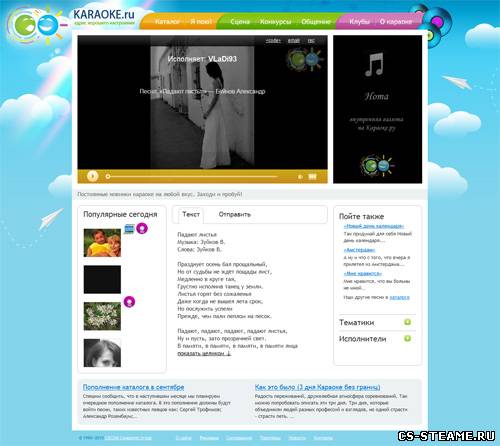This screenshot has width=500, height=446.
Task: Switch to the Отправить tab
Action: click(234, 214)
